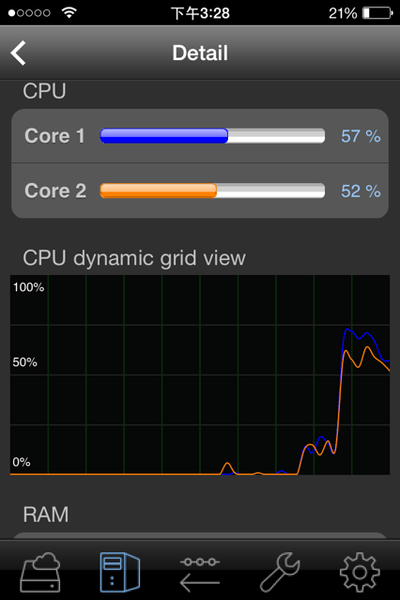Tap the 57 % usage value
The height and width of the screenshot is (600, 400).
click(361, 136)
